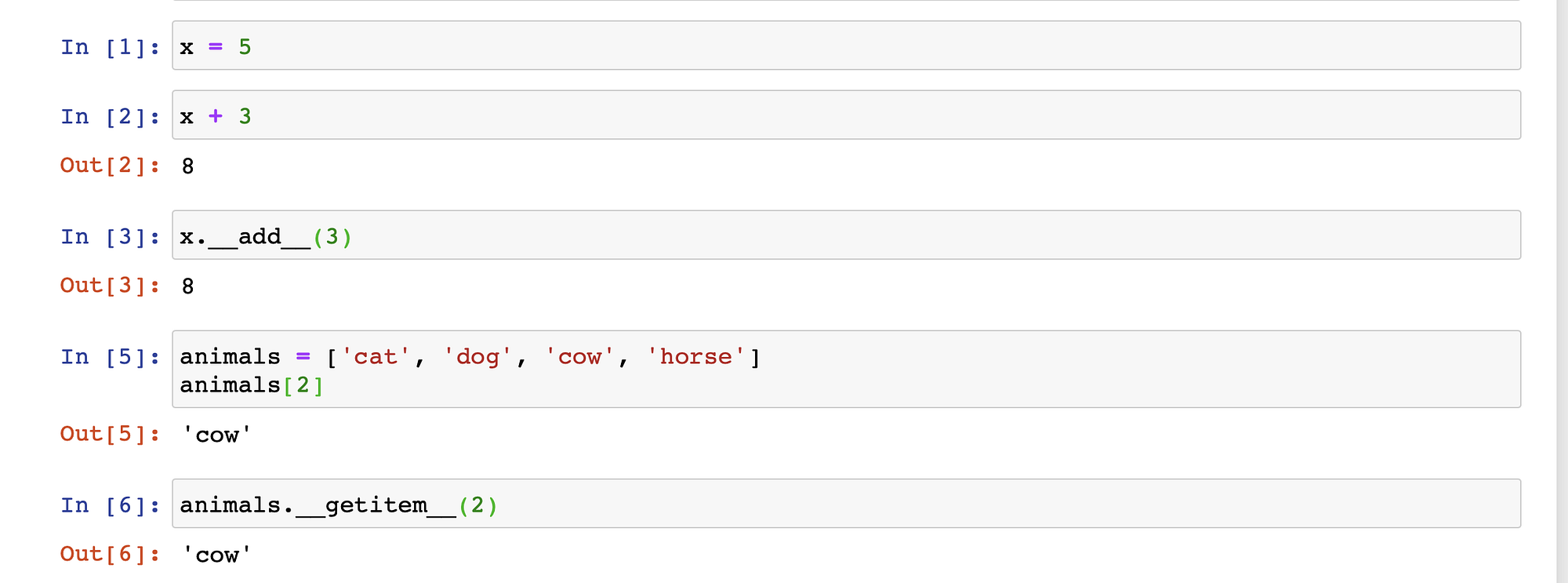
Task: Click the In [1] prompt label
Action: [111, 47]
